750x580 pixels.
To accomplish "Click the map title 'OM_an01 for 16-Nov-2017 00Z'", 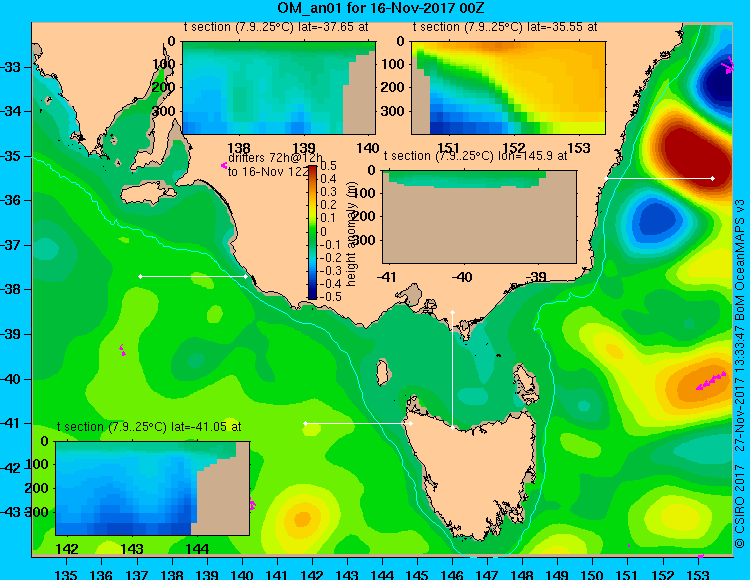I will click(381, 8).
